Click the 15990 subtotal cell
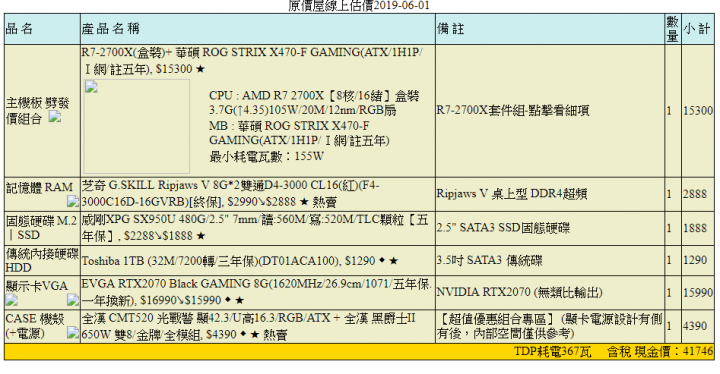Image resolution: width=720 pixels, height=374 pixels. pyautogui.click(x=698, y=292)
